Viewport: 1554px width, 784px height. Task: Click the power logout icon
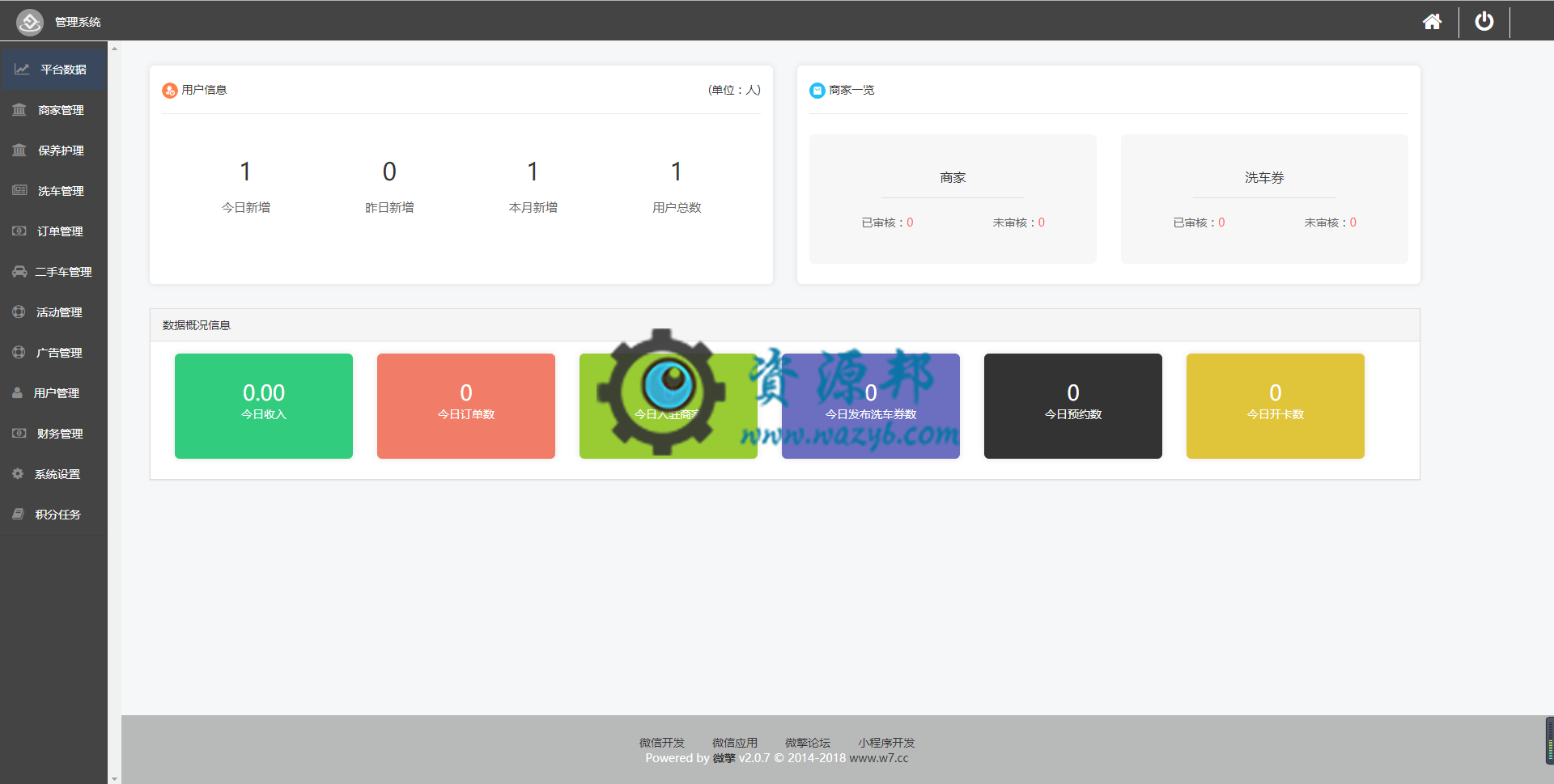[x=1484, y=21]
